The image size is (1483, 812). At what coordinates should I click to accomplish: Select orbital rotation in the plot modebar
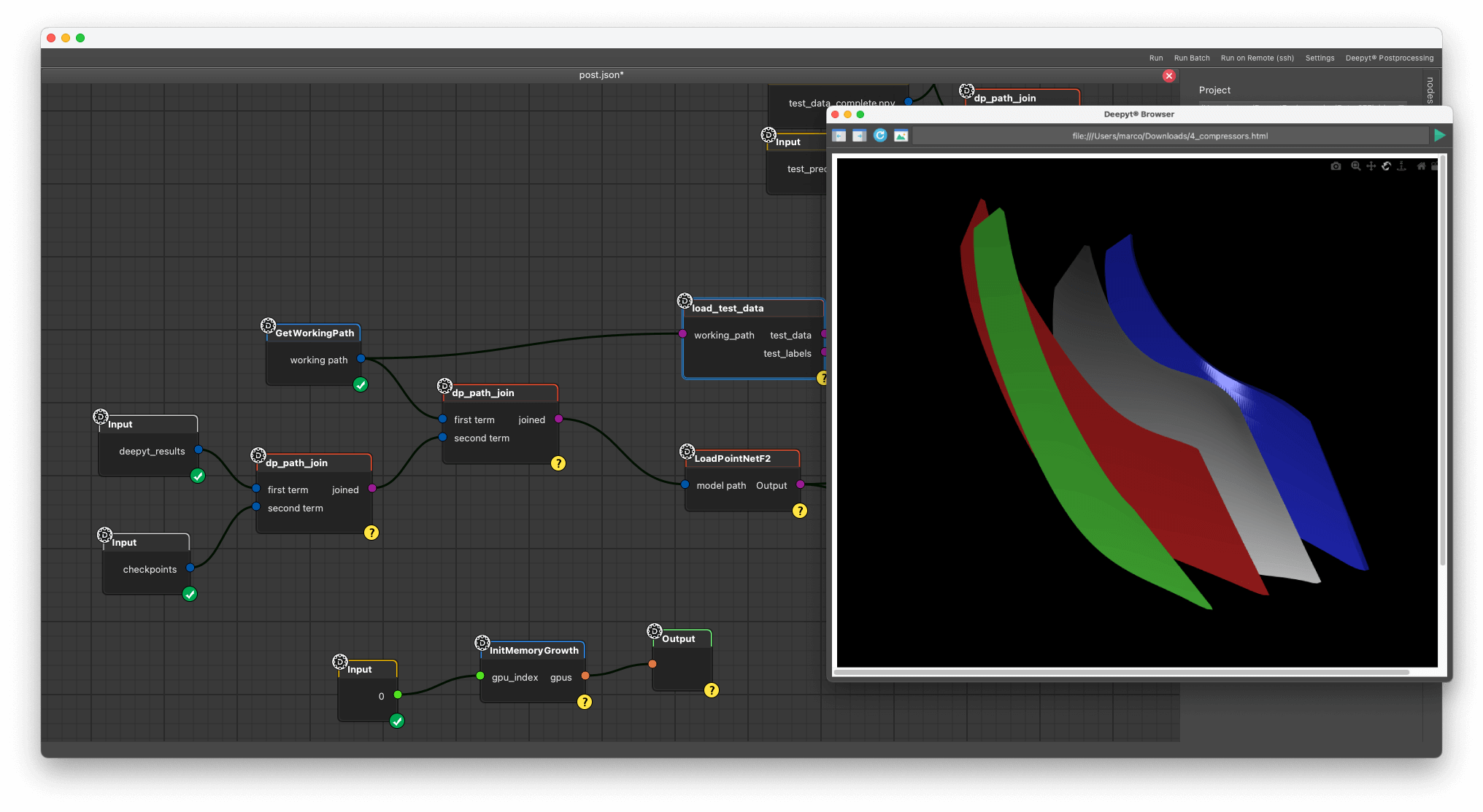tap(1386, 166)
